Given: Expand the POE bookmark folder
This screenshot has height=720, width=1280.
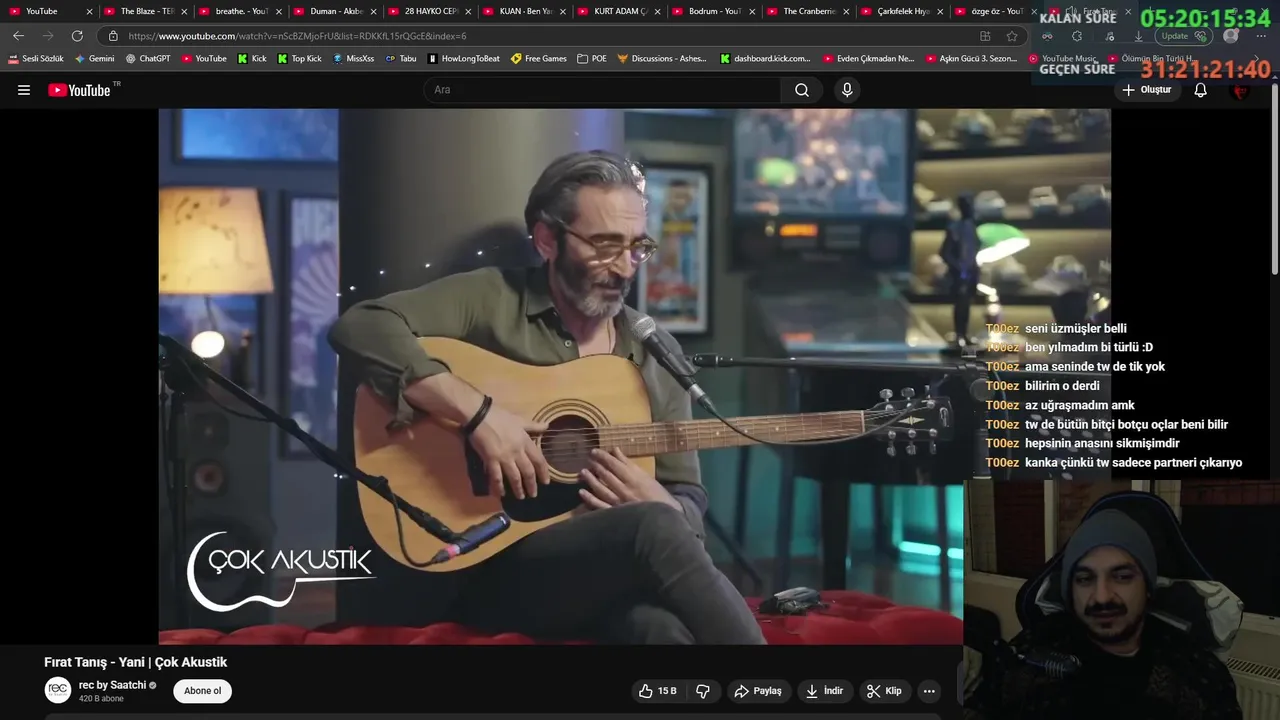Looking at the screenshot, I should pyautogui.click(x=592, y=59).
